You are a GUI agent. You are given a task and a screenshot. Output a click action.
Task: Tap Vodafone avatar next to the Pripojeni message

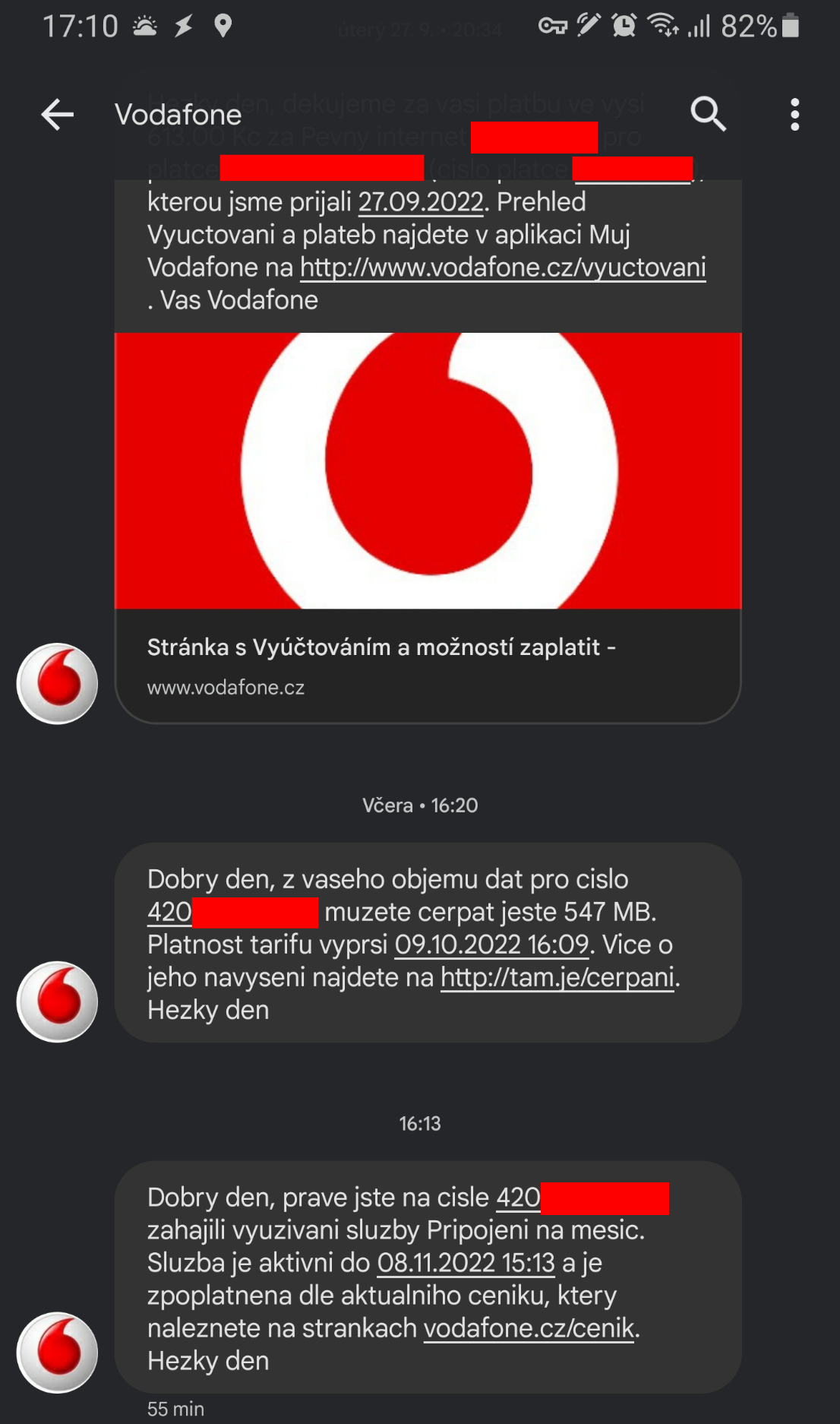click(x=58, y=1353)
